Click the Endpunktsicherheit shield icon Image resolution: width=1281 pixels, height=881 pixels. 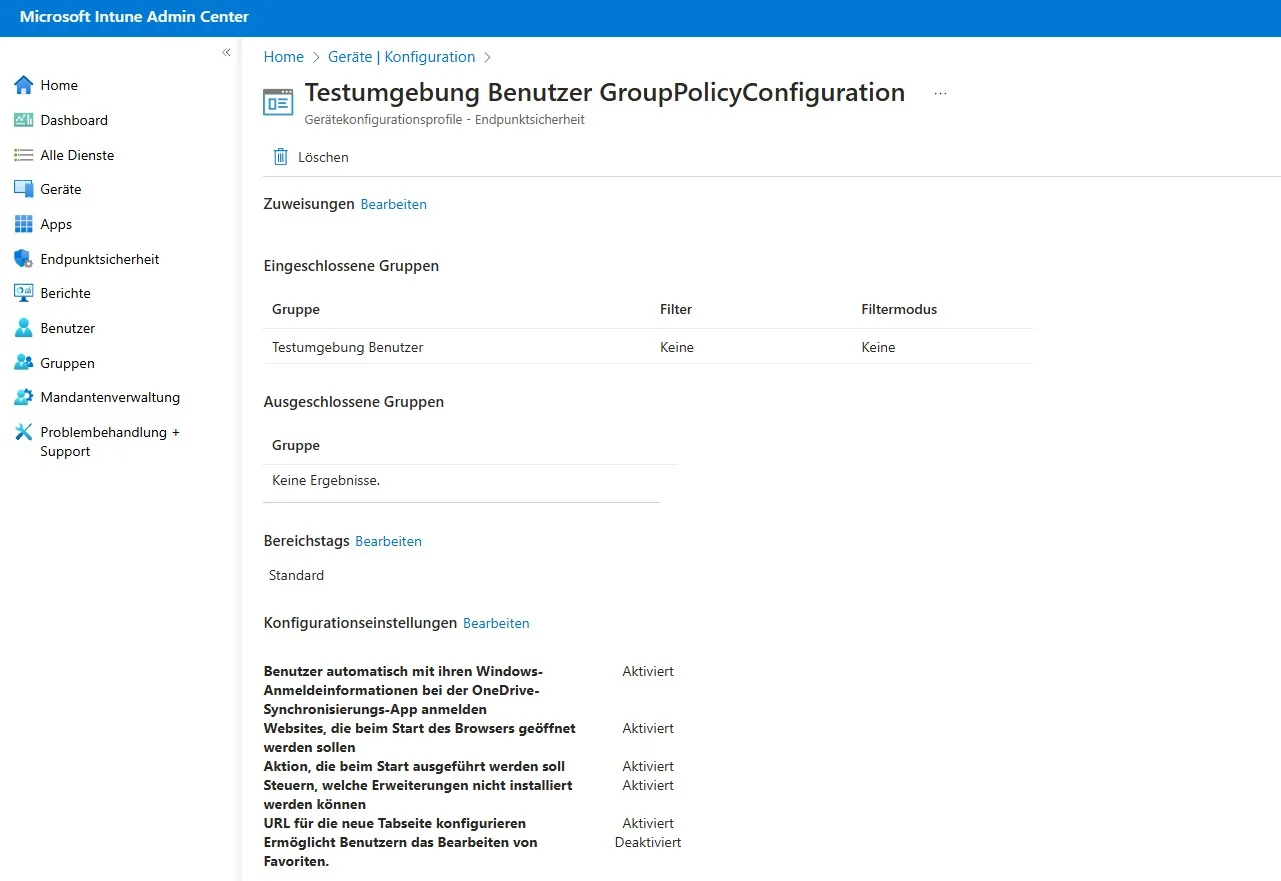click(x=24, y=259)
